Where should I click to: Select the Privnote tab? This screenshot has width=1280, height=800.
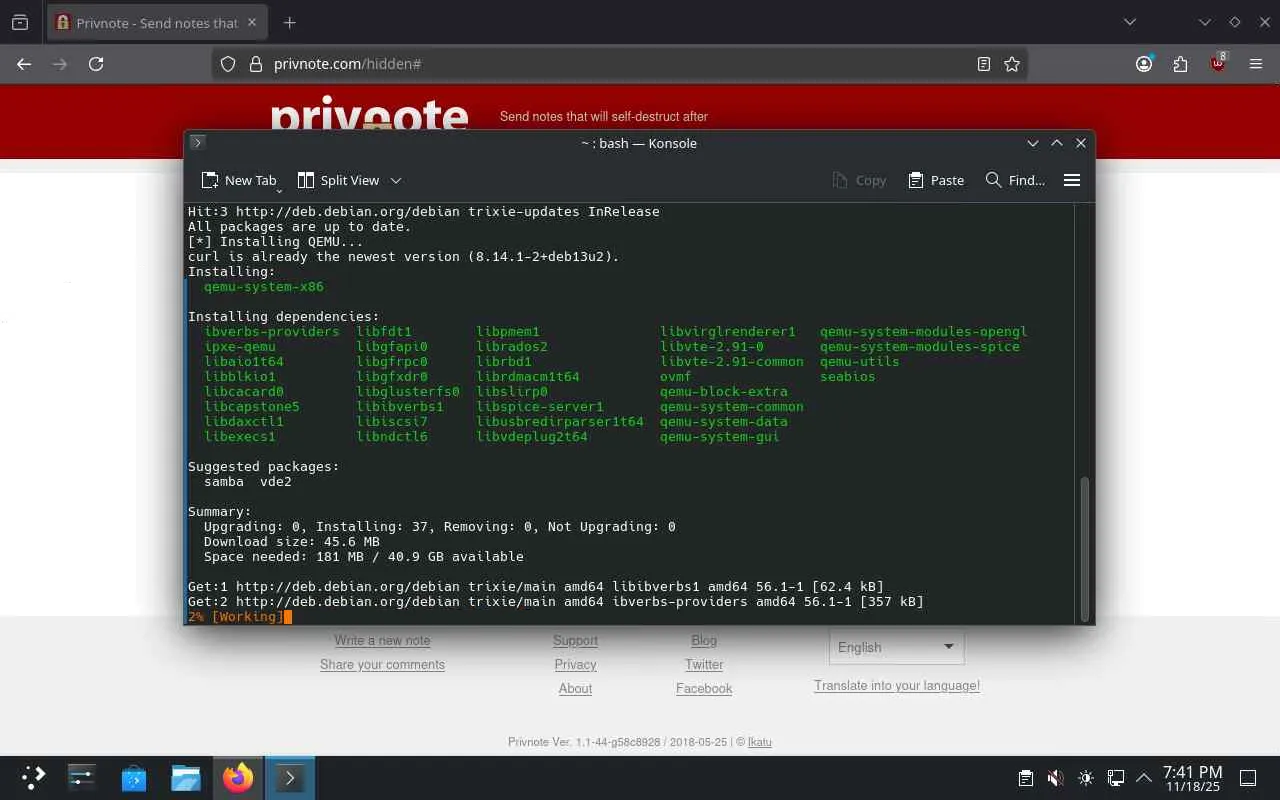tap(156, 22)
